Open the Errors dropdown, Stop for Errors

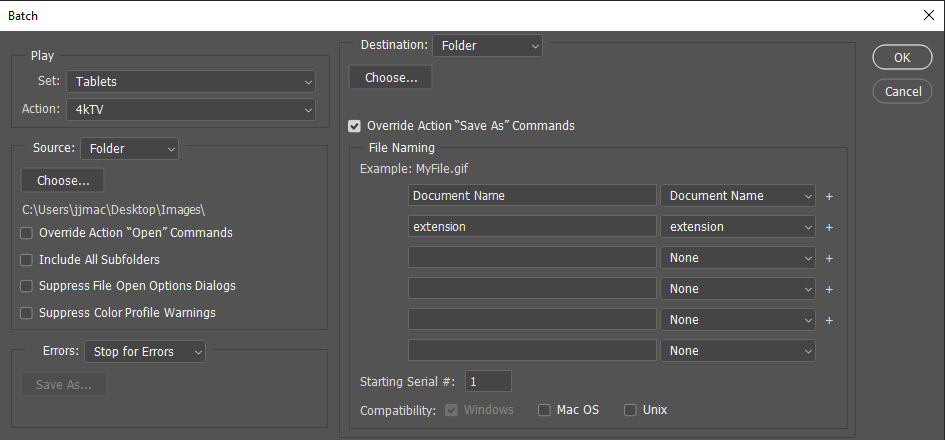click(x=144, y=351)
